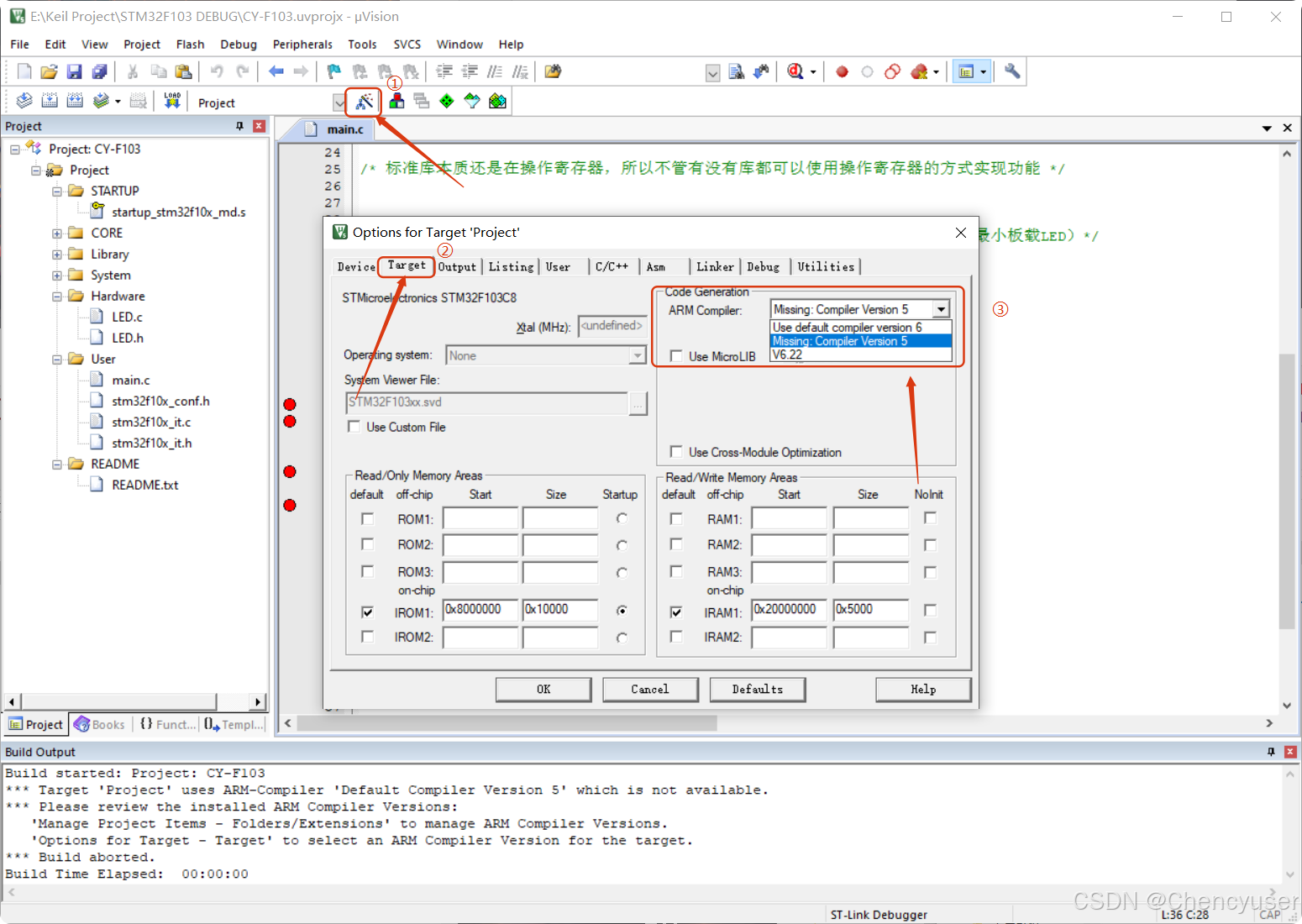Insert a bookmark using the flag icon
The image size is (1302, 924).
(334, 71)
